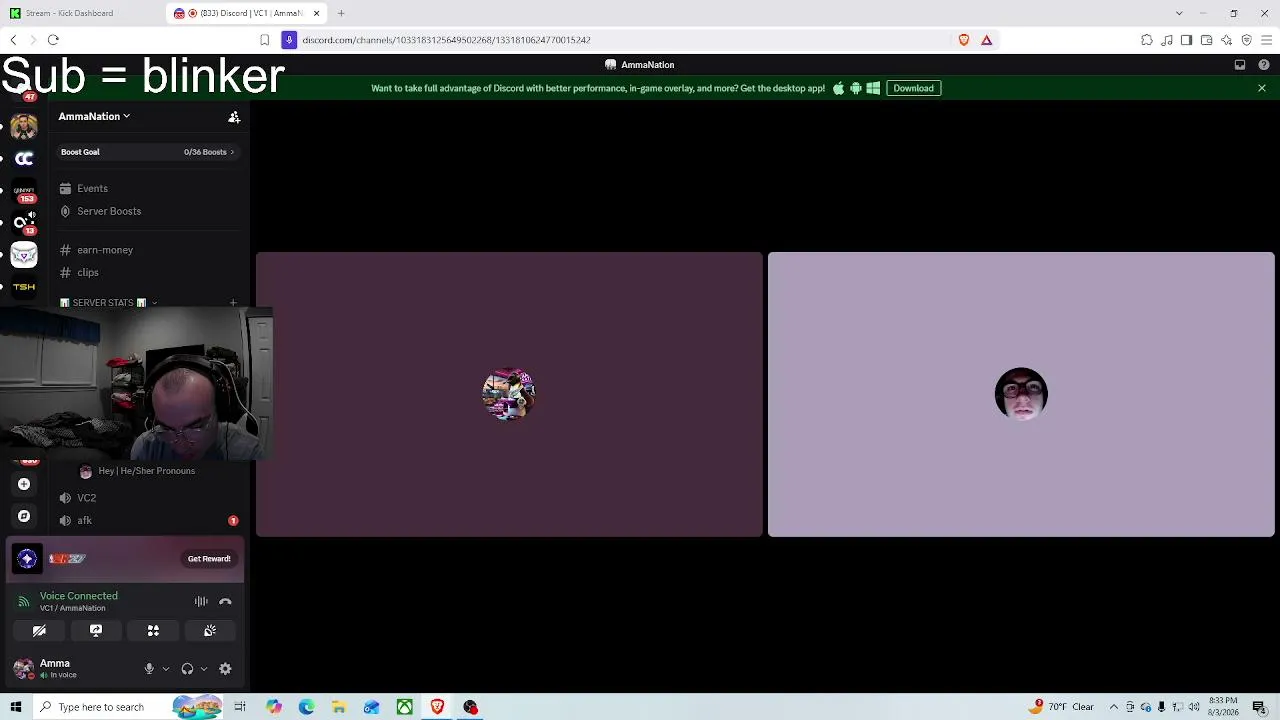
Task: Dismiss the desktop app banner
Action: tap(1262, 88)
